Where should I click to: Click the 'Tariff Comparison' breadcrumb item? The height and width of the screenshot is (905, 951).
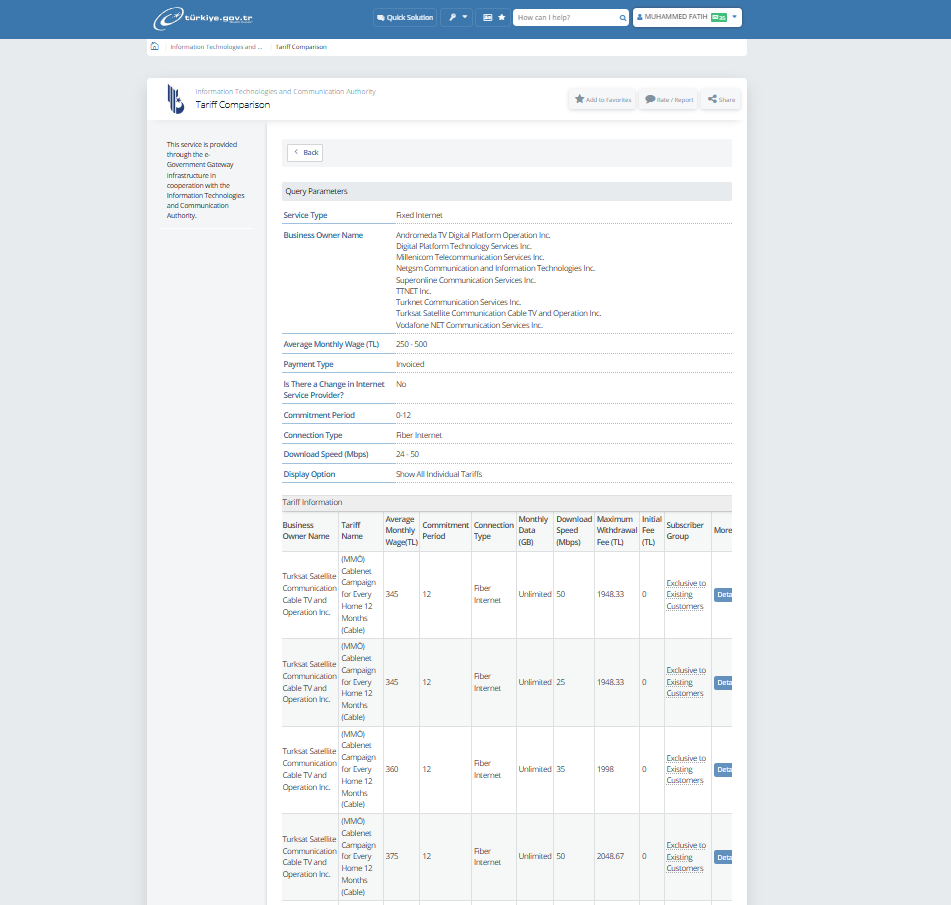click(x=301, y=47)
